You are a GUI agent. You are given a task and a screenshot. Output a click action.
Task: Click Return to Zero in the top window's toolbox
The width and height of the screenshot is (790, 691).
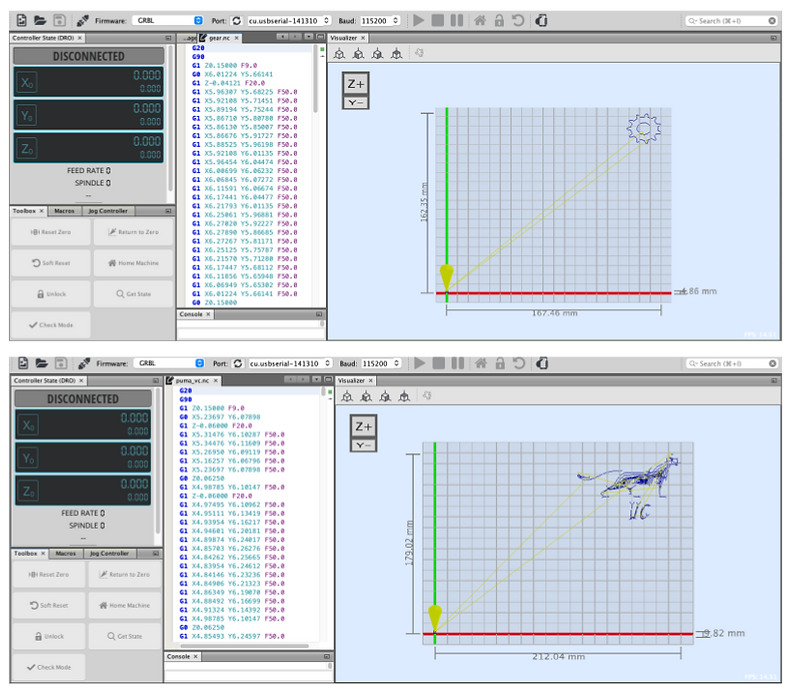134,232
